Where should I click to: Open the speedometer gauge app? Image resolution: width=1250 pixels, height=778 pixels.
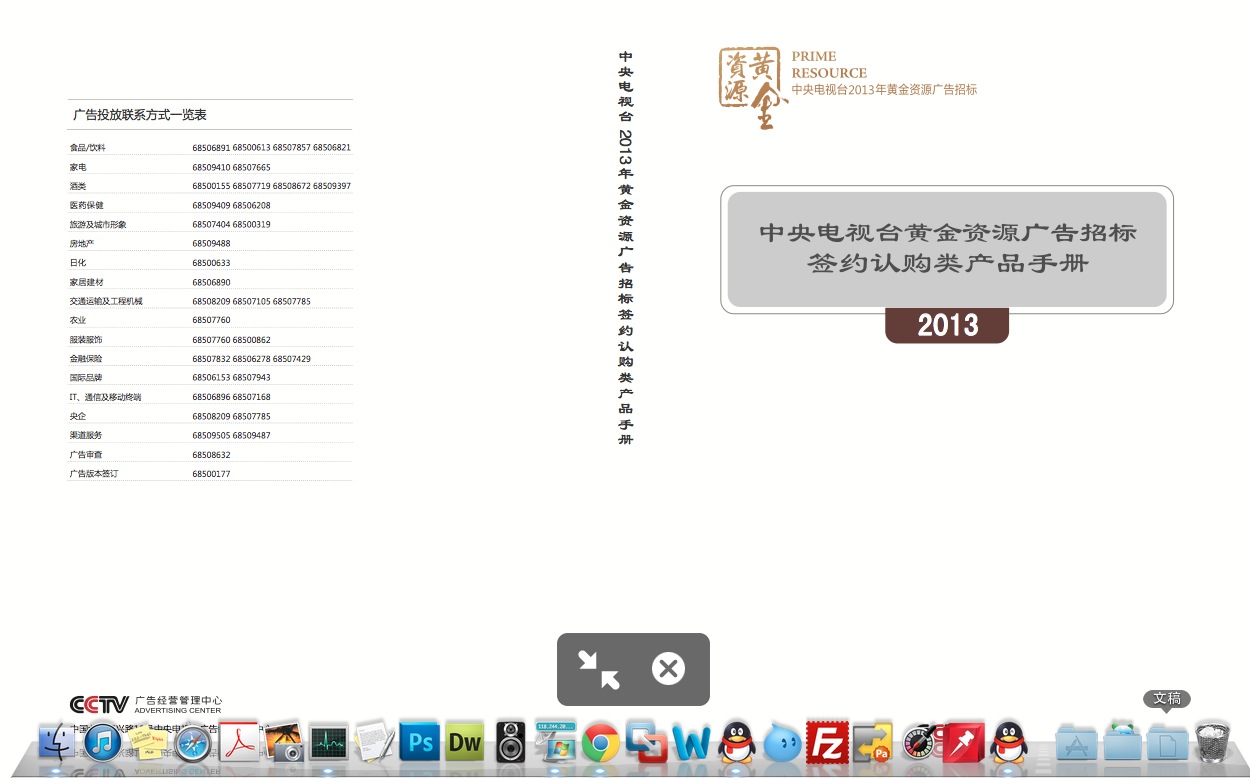[918, 743]
